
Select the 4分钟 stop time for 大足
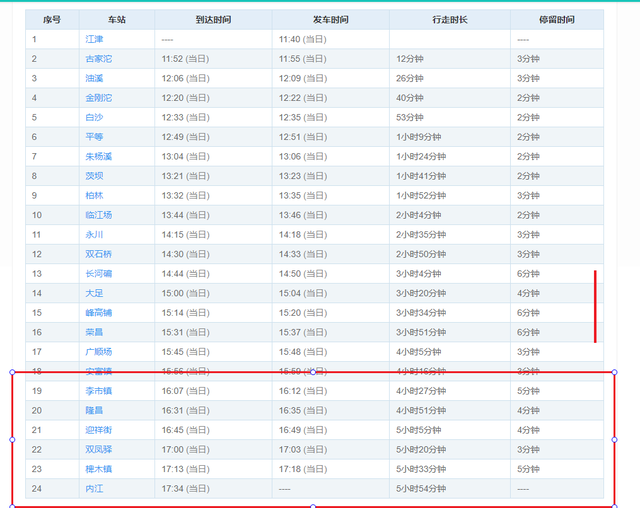point(528,293)
